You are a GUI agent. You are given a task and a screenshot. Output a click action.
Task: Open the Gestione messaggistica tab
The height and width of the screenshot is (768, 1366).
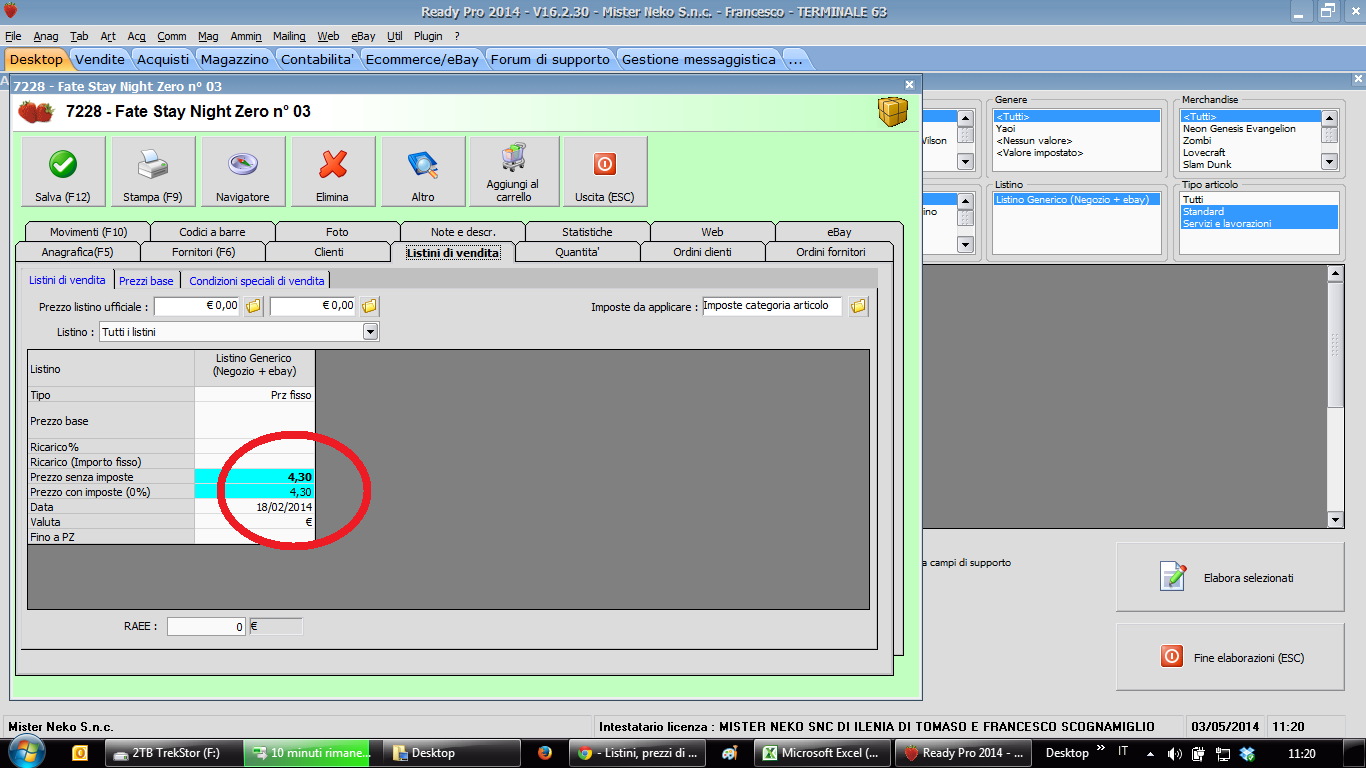coord(699,59)
